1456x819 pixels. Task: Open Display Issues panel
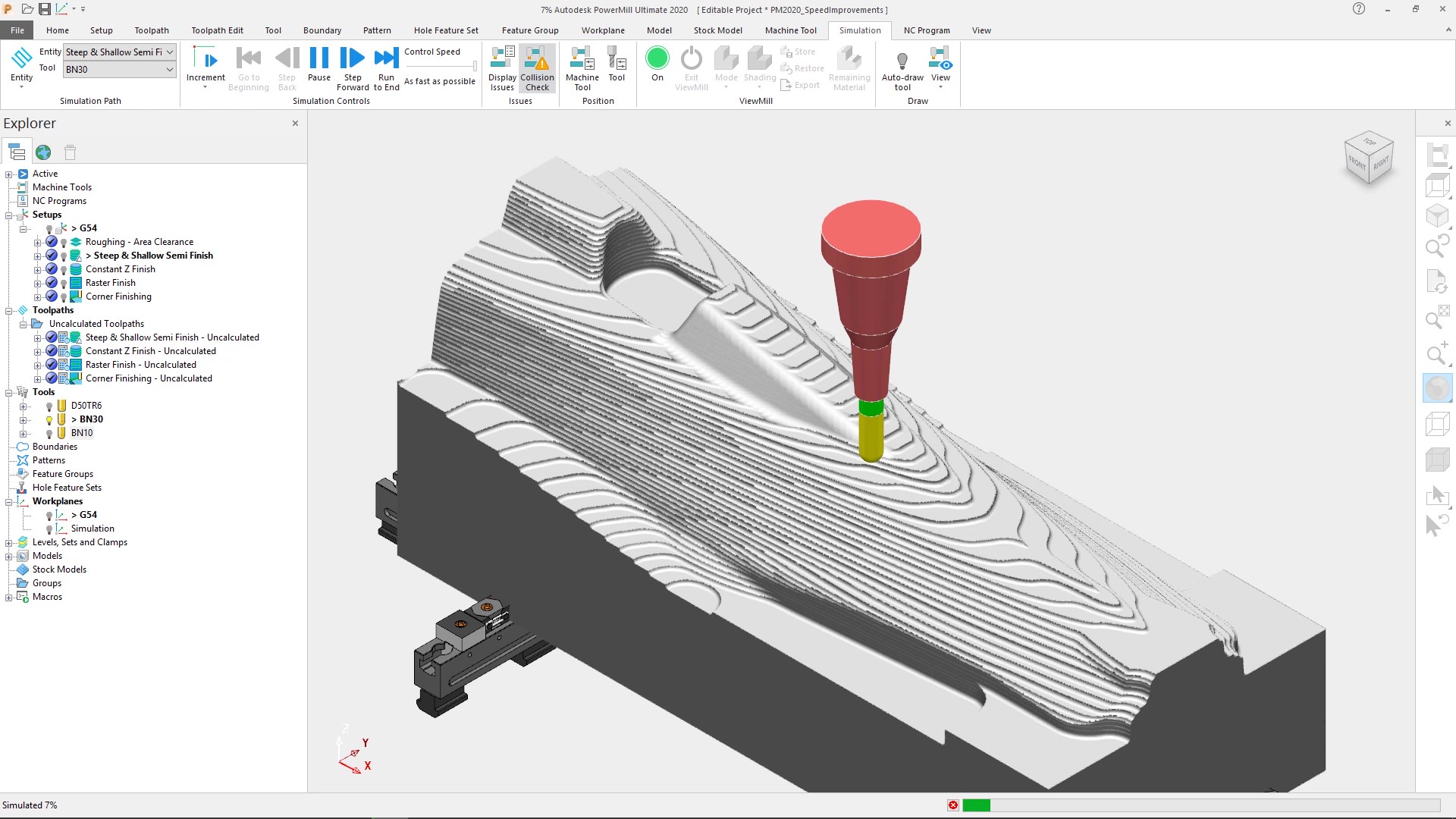coord(502,68)
